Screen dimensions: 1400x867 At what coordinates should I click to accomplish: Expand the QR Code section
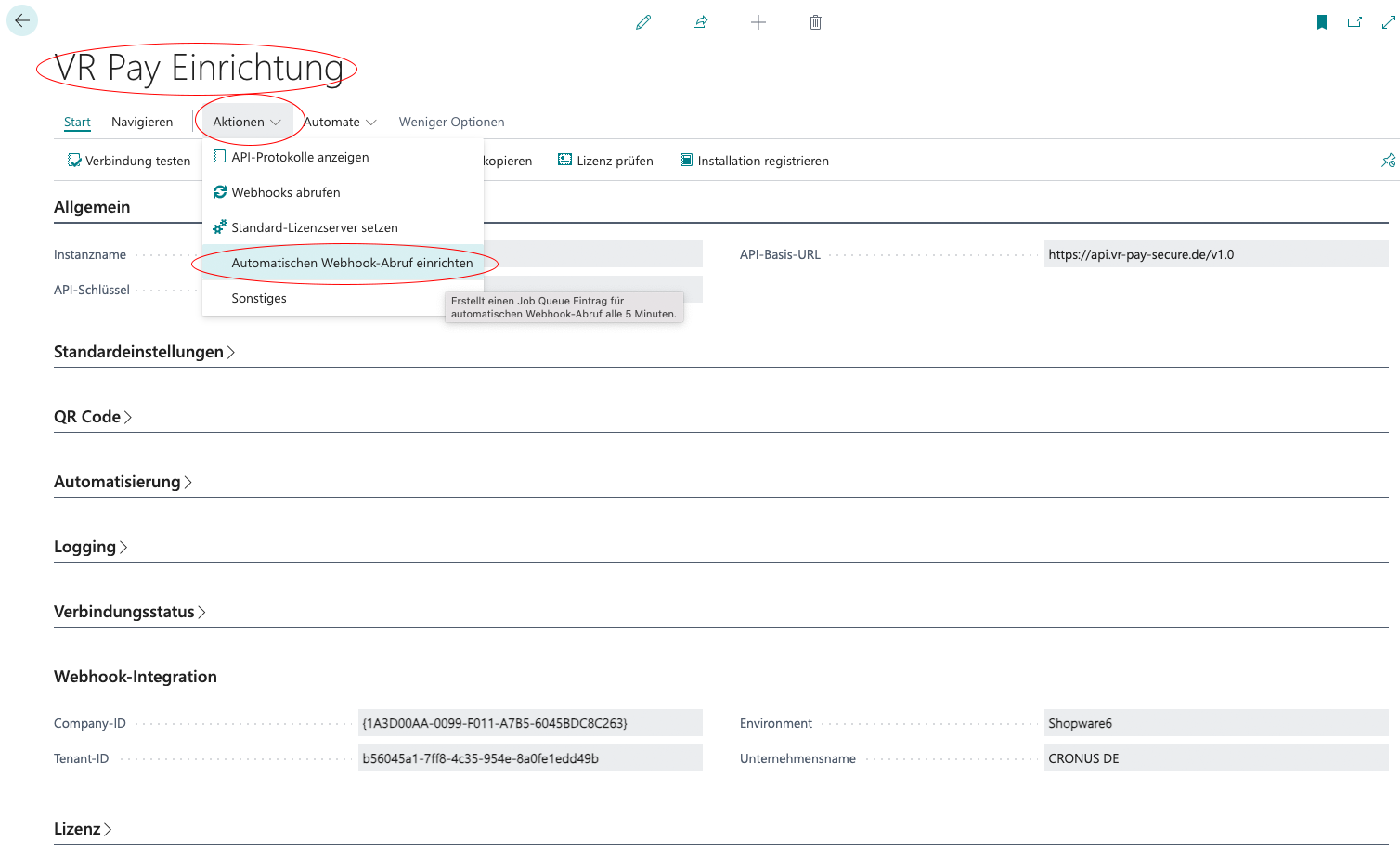pyautogui.click(x=93, y=417)
